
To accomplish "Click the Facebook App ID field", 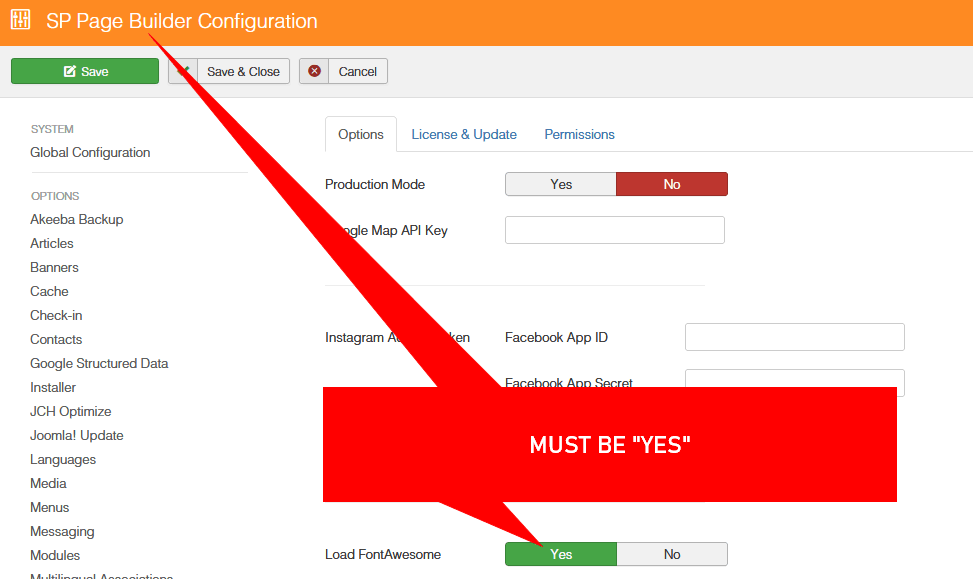I will (795, 337).
